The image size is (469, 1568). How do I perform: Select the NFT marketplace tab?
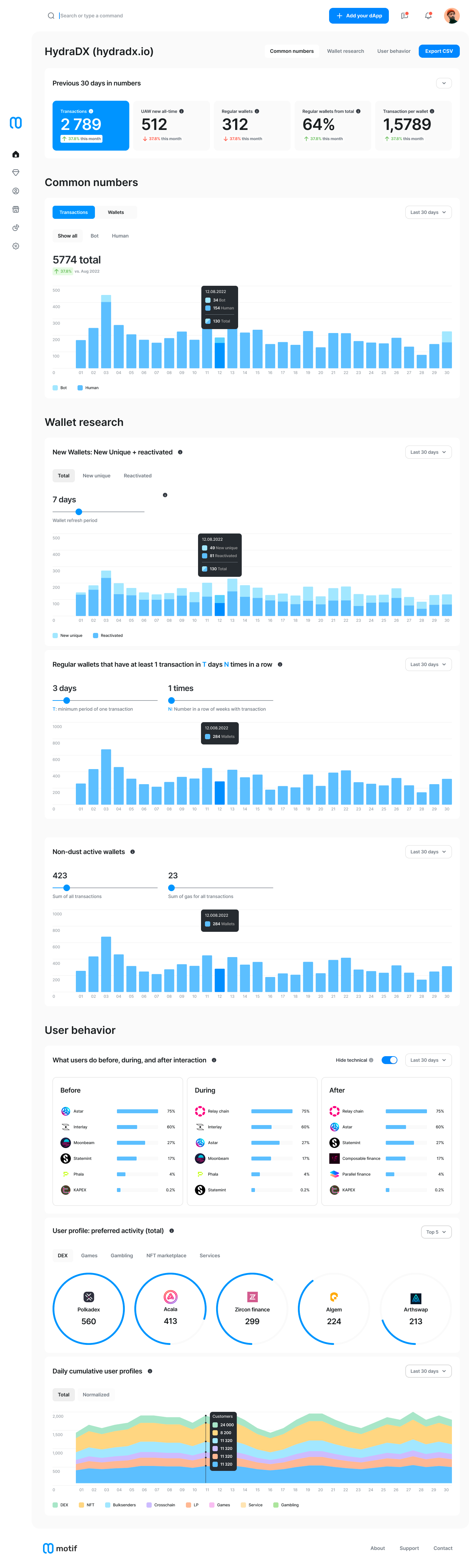166,1255
